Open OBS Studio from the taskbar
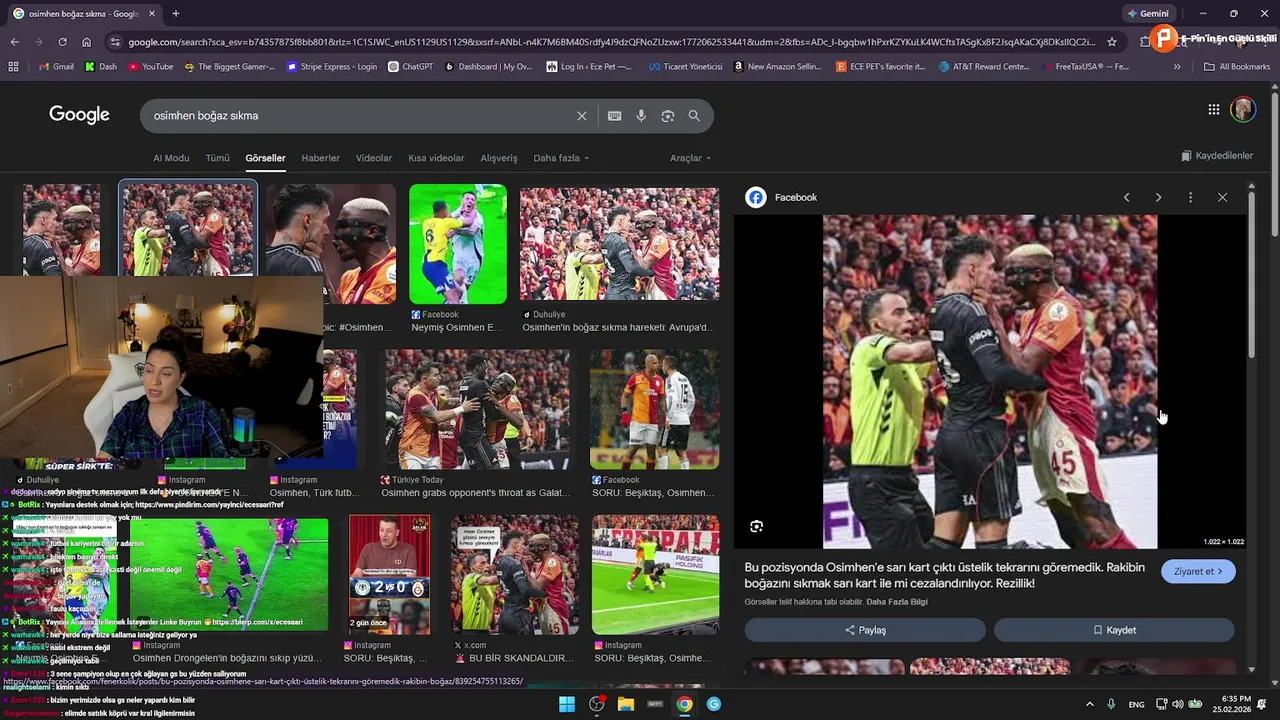Screen dimensions: 1280x720 [597, 704]
